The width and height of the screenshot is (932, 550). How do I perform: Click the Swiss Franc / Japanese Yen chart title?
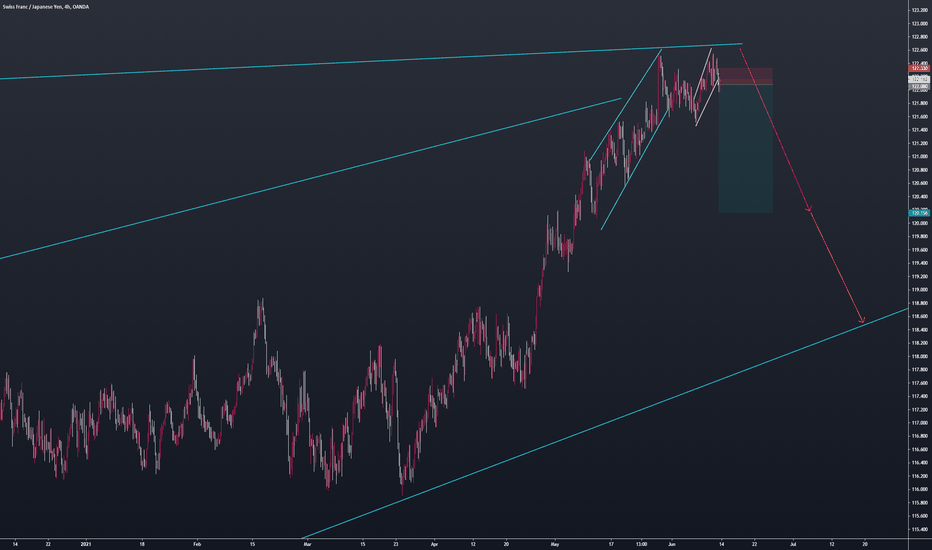[46, 7]
